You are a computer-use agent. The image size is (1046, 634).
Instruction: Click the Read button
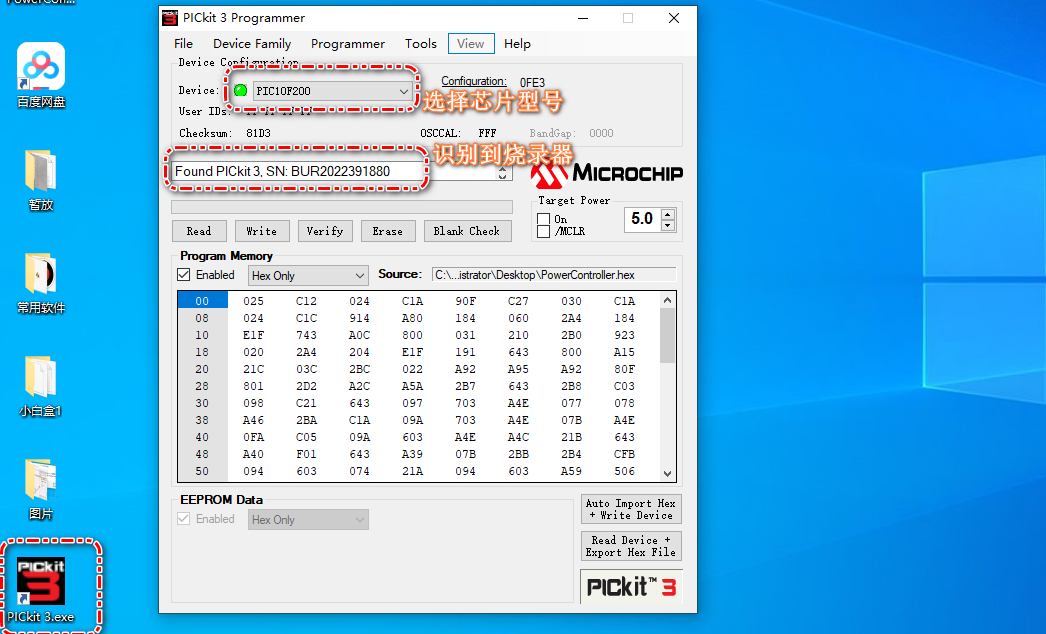point(199,231)
